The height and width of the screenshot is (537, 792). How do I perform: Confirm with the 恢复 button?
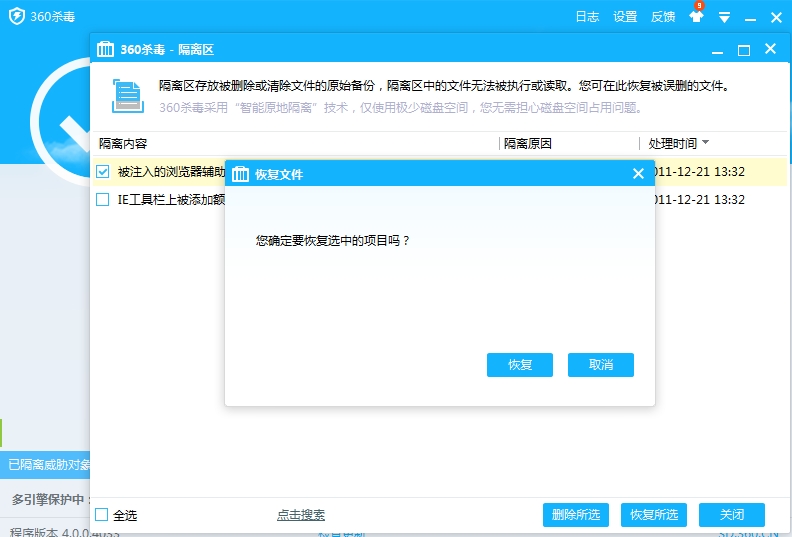click(520, 365)
